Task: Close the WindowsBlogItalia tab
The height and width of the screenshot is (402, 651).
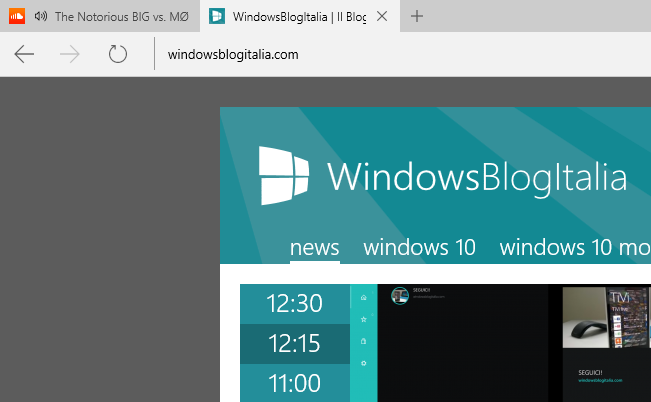Action: pyautogui.click(x=382, y=16)
